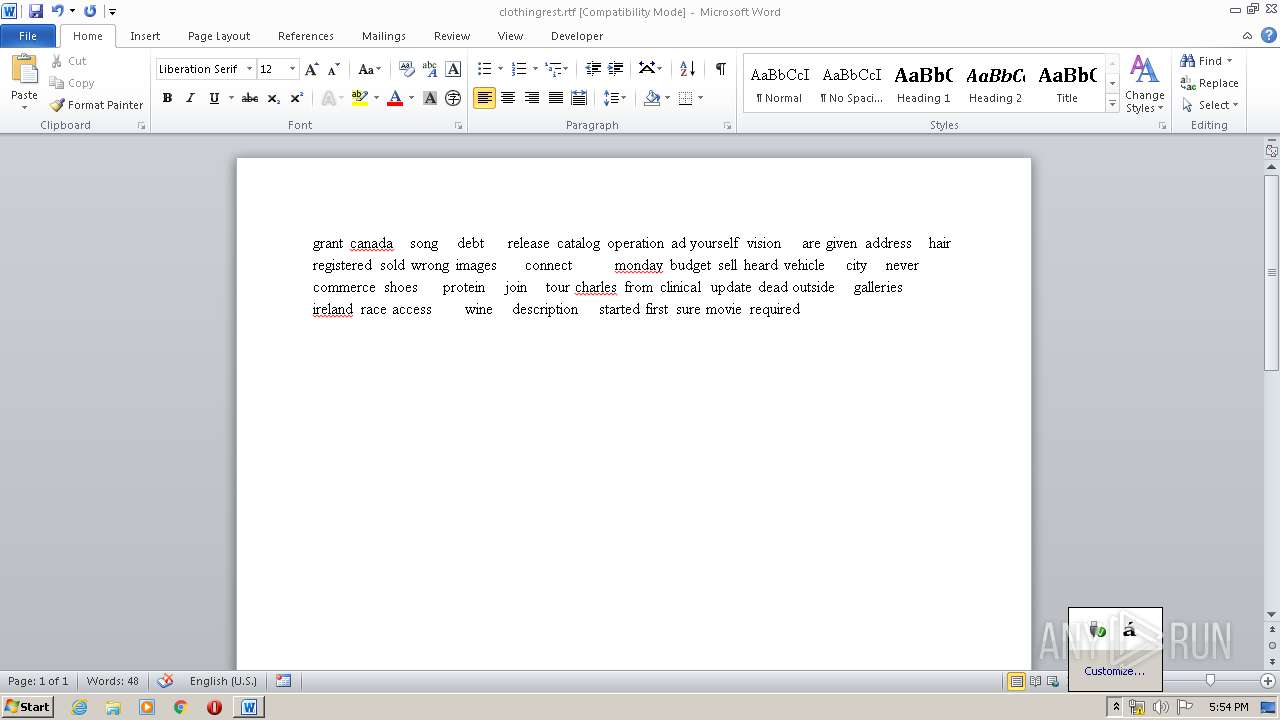
Task: Toggle Underline formatting
Action: click(x=213, y=98)
